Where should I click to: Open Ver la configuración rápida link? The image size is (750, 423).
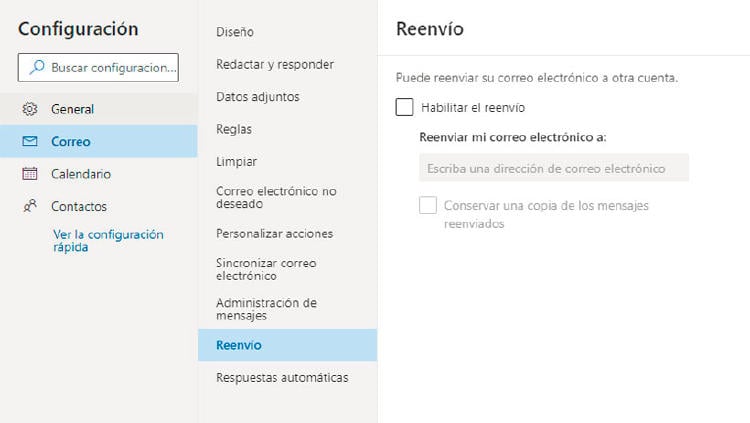pyautogui.click(x=108, y=240)
